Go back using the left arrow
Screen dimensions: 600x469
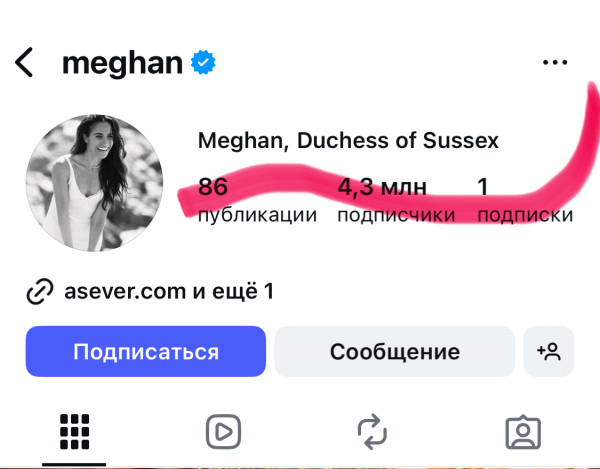[x=25, y=63]
